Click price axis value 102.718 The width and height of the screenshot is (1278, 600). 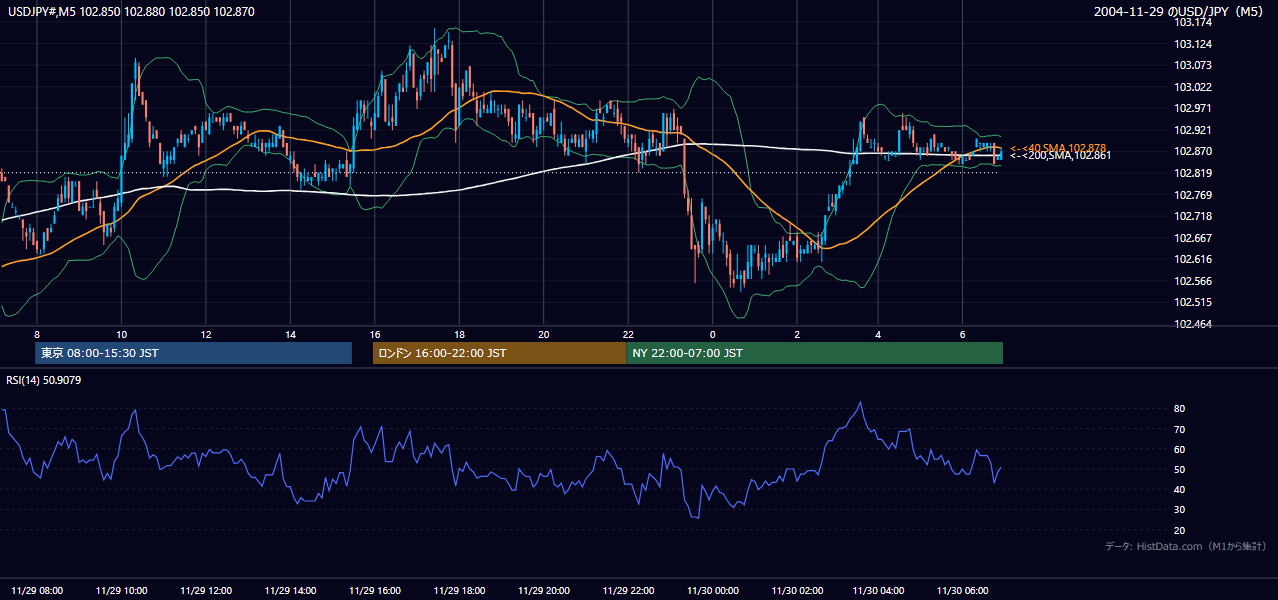tap(1192, 216)
